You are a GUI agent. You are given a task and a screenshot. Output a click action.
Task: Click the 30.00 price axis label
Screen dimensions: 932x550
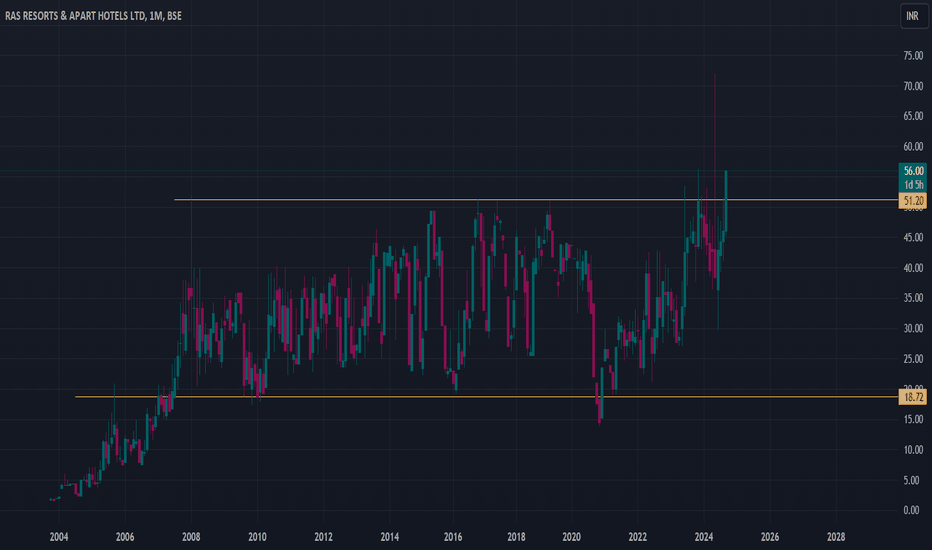913,328
